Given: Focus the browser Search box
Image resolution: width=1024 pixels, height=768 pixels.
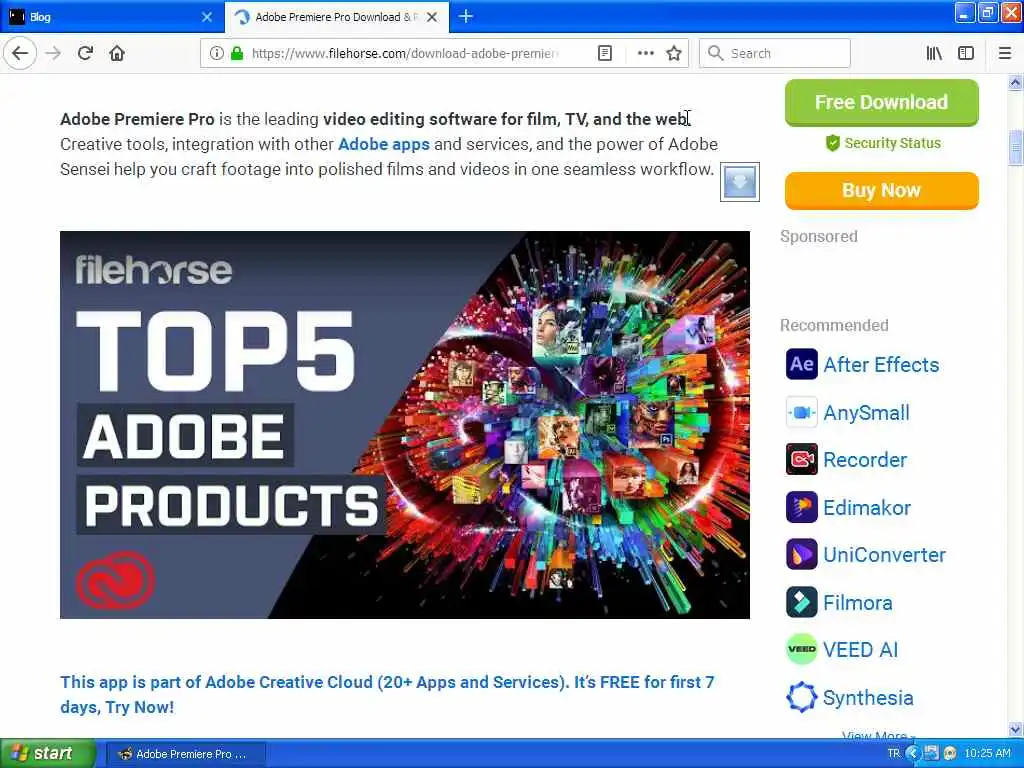Looking at the screenshot, I should [x=775, y=54].
